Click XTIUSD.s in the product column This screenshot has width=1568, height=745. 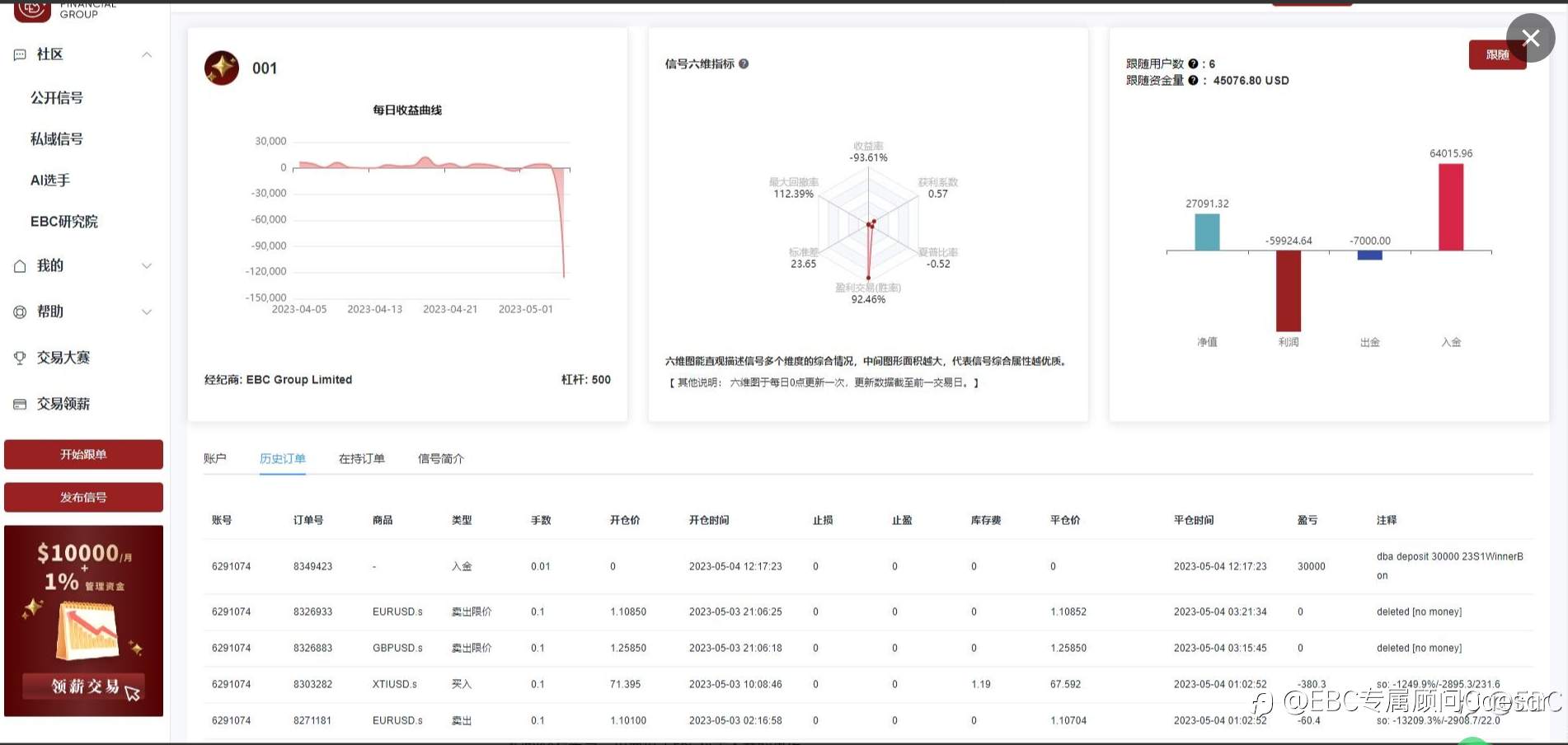coord(395,684)
